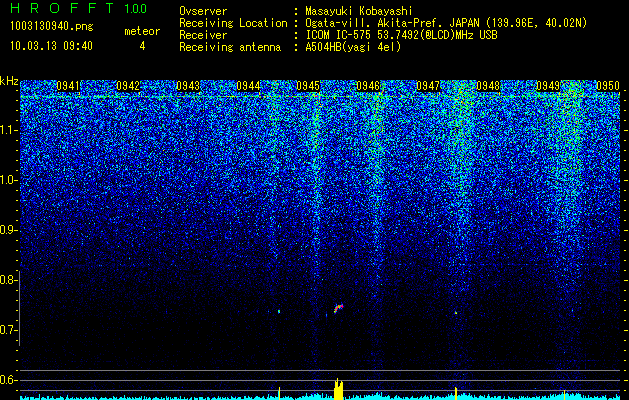Image resolution: width=629 pixels, height=400 pixels.
Task: Click the kHz axis unit label
Action: click(x=9, y=81)
